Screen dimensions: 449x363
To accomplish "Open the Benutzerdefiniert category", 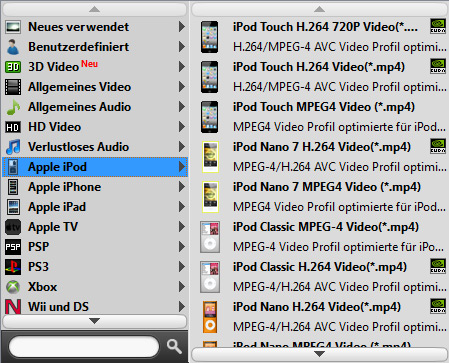I will coord(95,47).
